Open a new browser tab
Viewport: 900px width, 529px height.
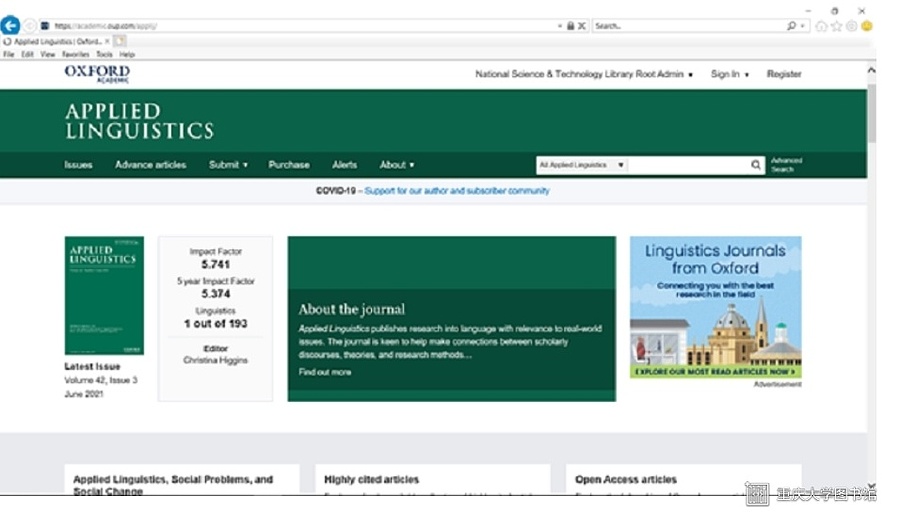pos(119,41)
